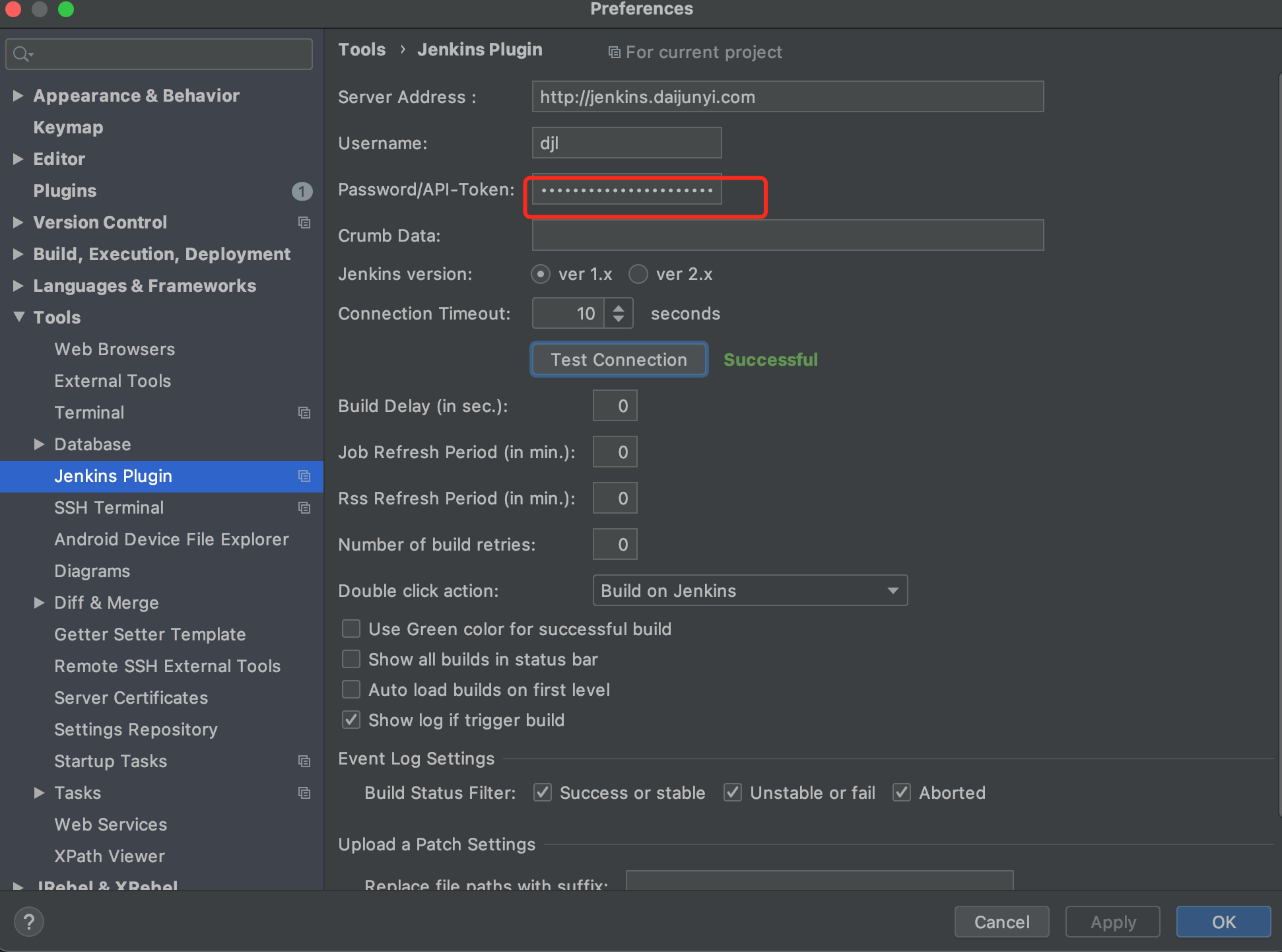The width and height of the screenshot is (1282, 952).
Task: Click the project-level icon beside Tasks
Action: [304, 793]
